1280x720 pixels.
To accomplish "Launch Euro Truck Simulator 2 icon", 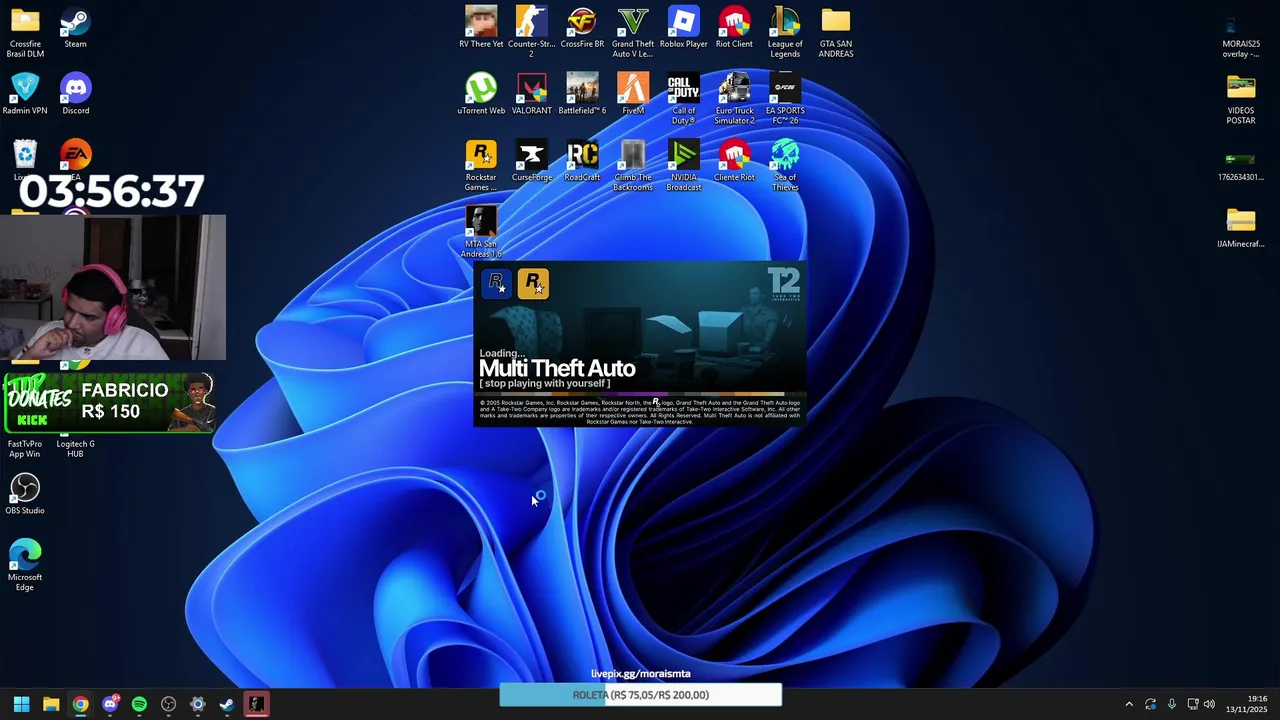I will point(734,99).
